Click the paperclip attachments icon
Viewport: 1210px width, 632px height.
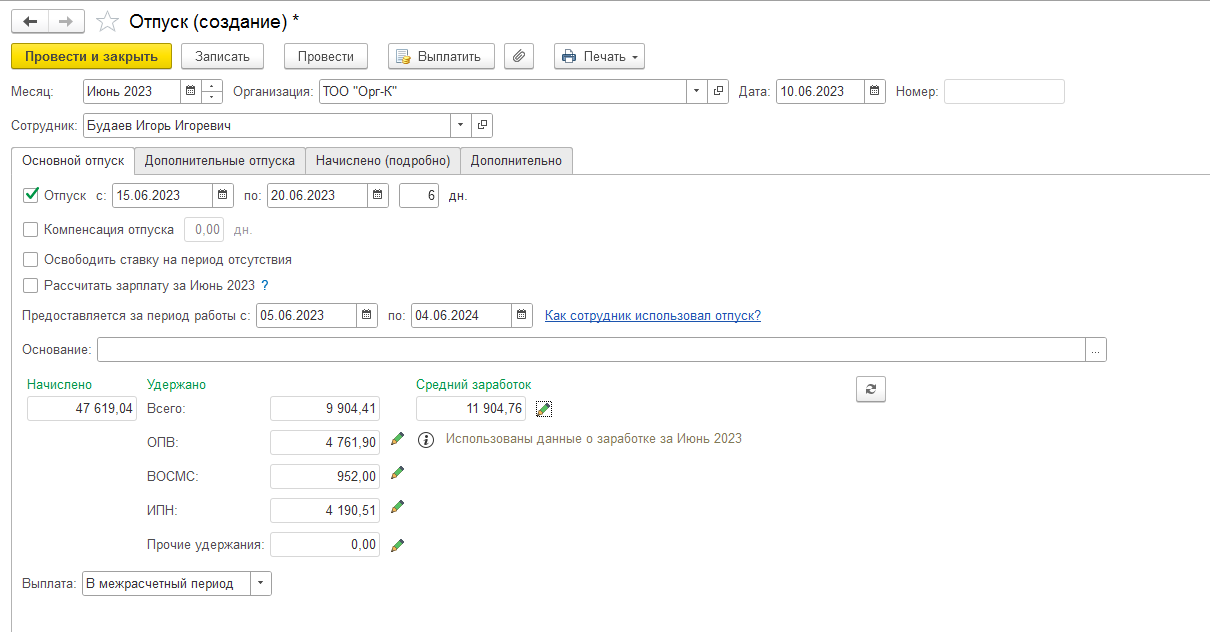click(x=518, y=57)
